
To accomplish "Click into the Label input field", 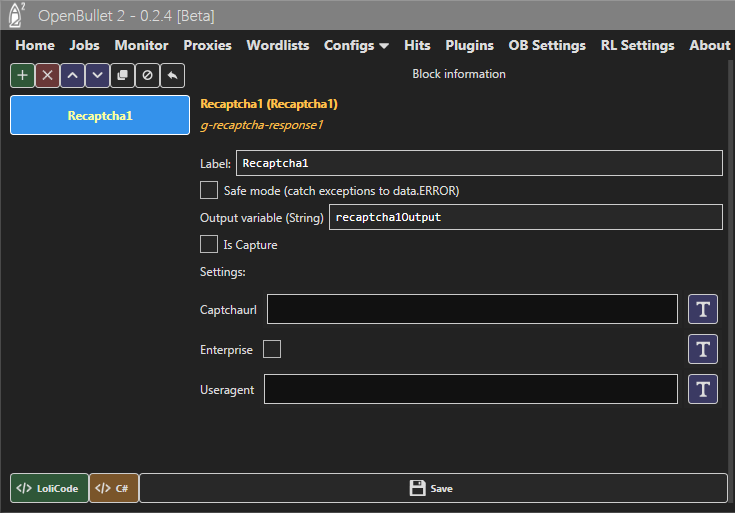I will coord(479,163).
